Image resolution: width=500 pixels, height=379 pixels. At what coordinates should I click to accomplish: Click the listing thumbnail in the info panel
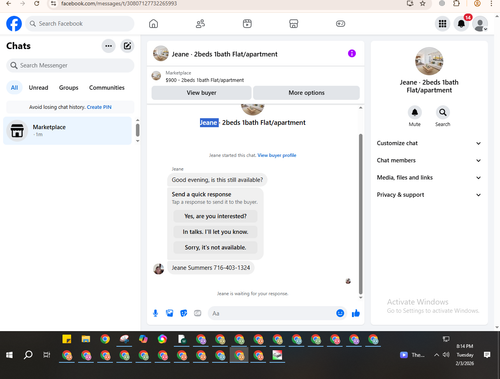(x=429, y=61)
